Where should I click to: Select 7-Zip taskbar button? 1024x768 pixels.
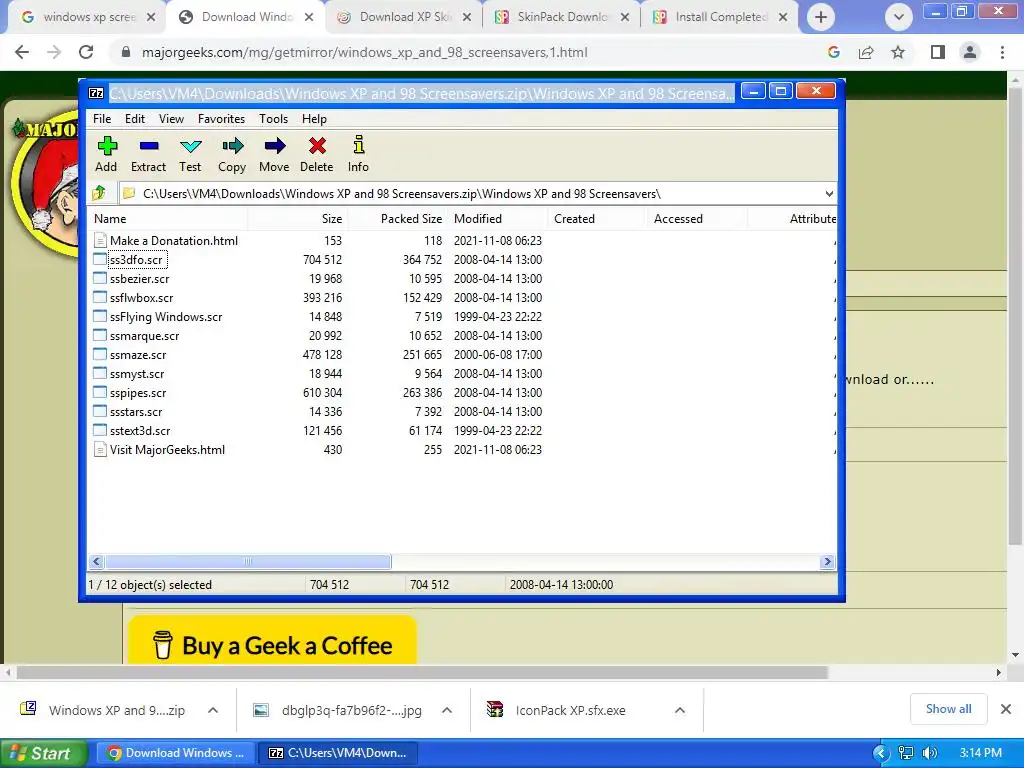point(338,753)
